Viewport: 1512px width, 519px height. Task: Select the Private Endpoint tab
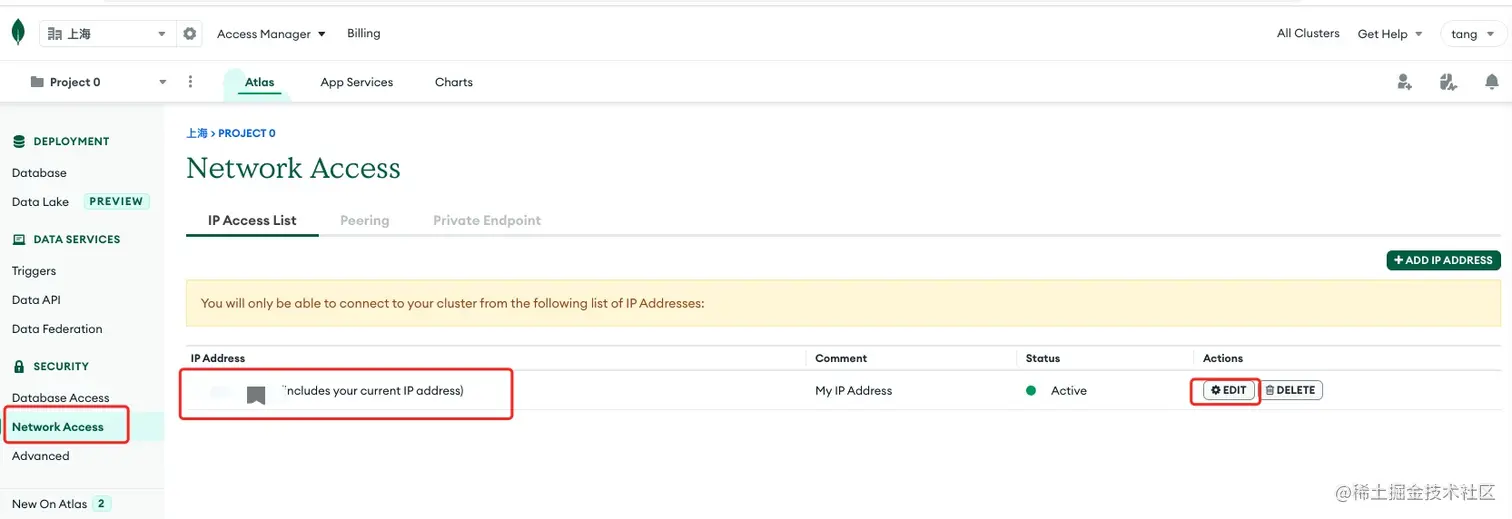(487, 220)
